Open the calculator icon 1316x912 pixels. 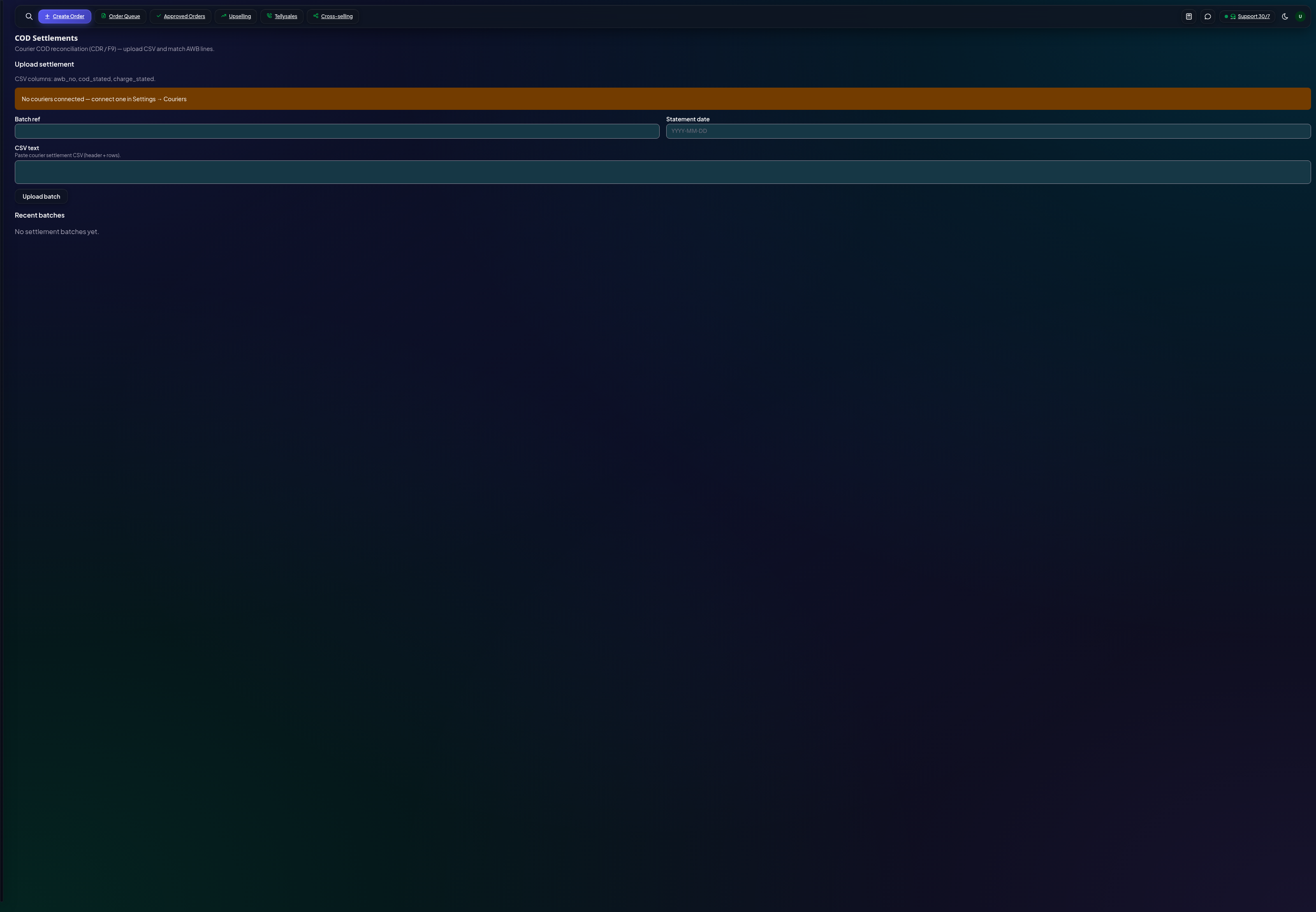pos(1189,16)
